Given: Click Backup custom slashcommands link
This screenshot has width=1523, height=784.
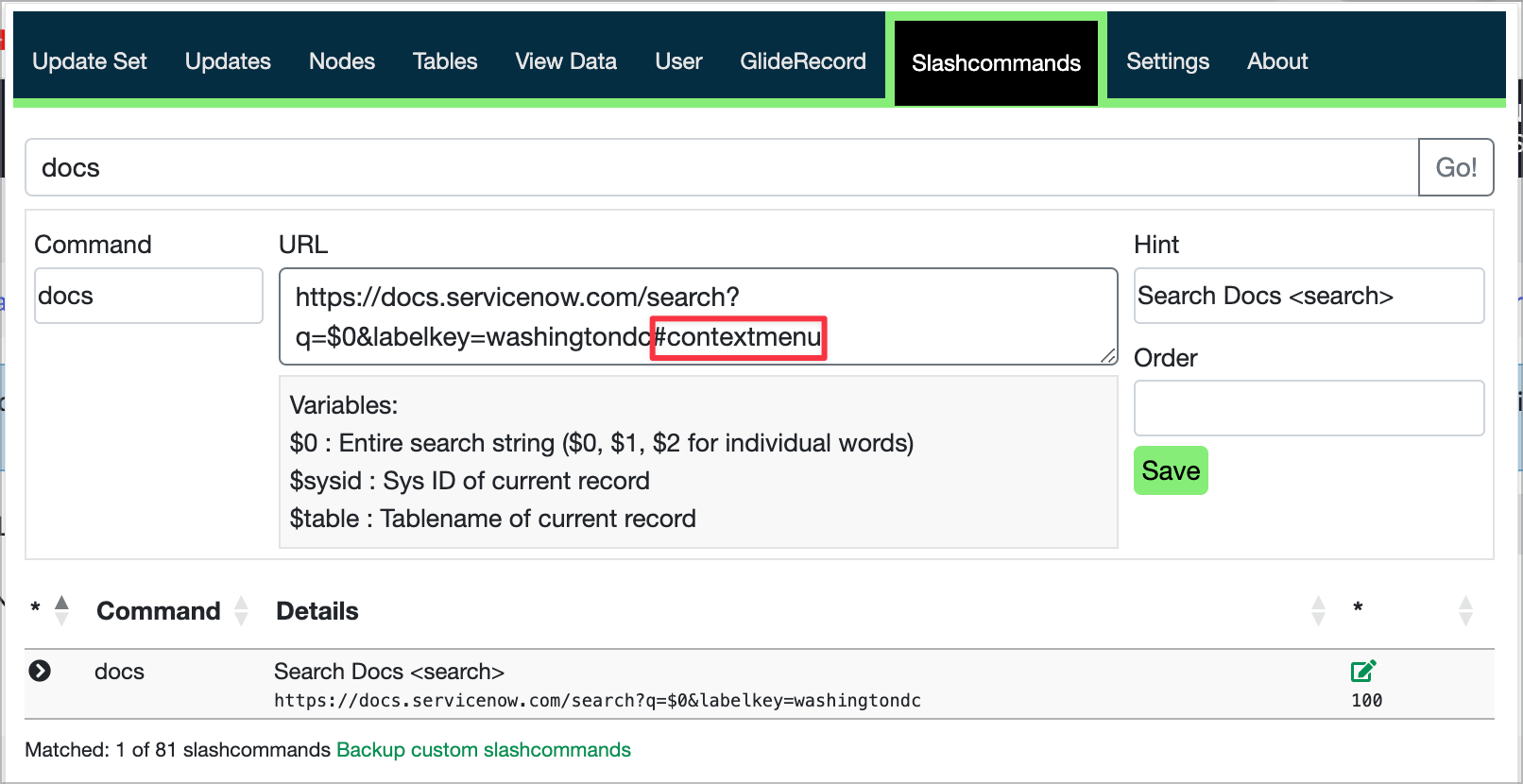Looking at the screenshot, I should coord(484,750).
